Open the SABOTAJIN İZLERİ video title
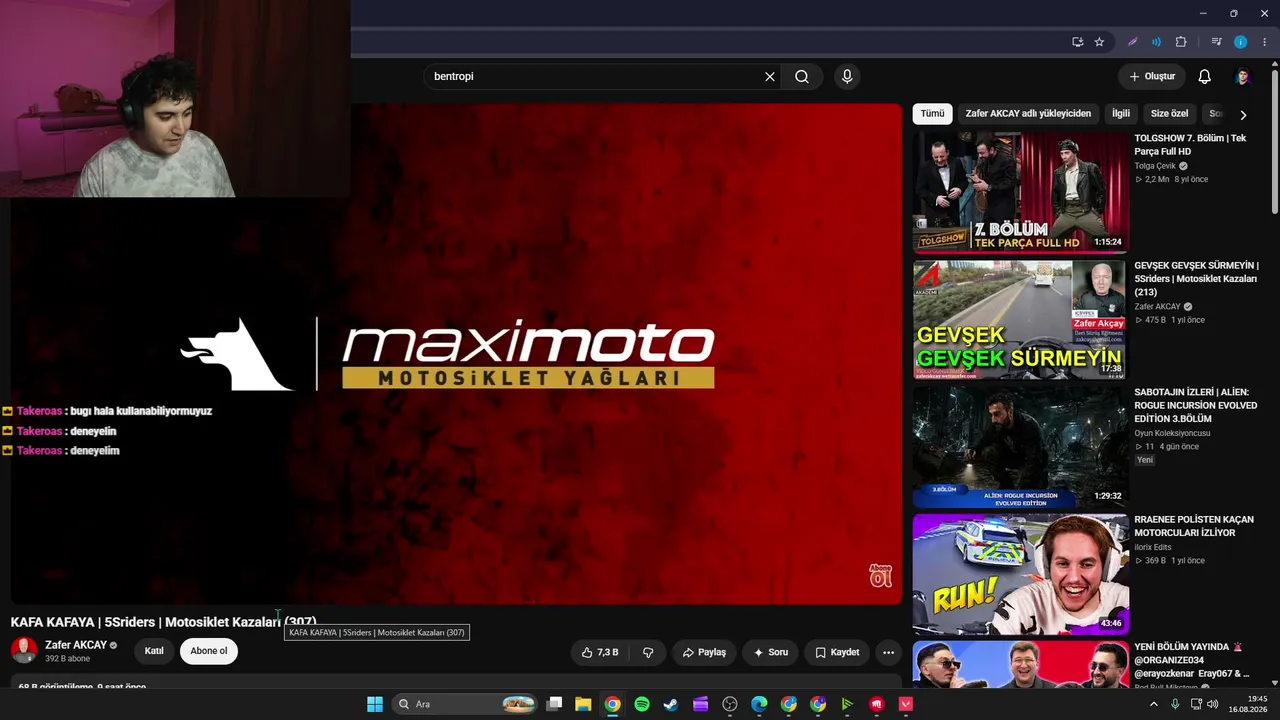The height and width of the screenshot is (720, 1280). [x=1195, y=405]
